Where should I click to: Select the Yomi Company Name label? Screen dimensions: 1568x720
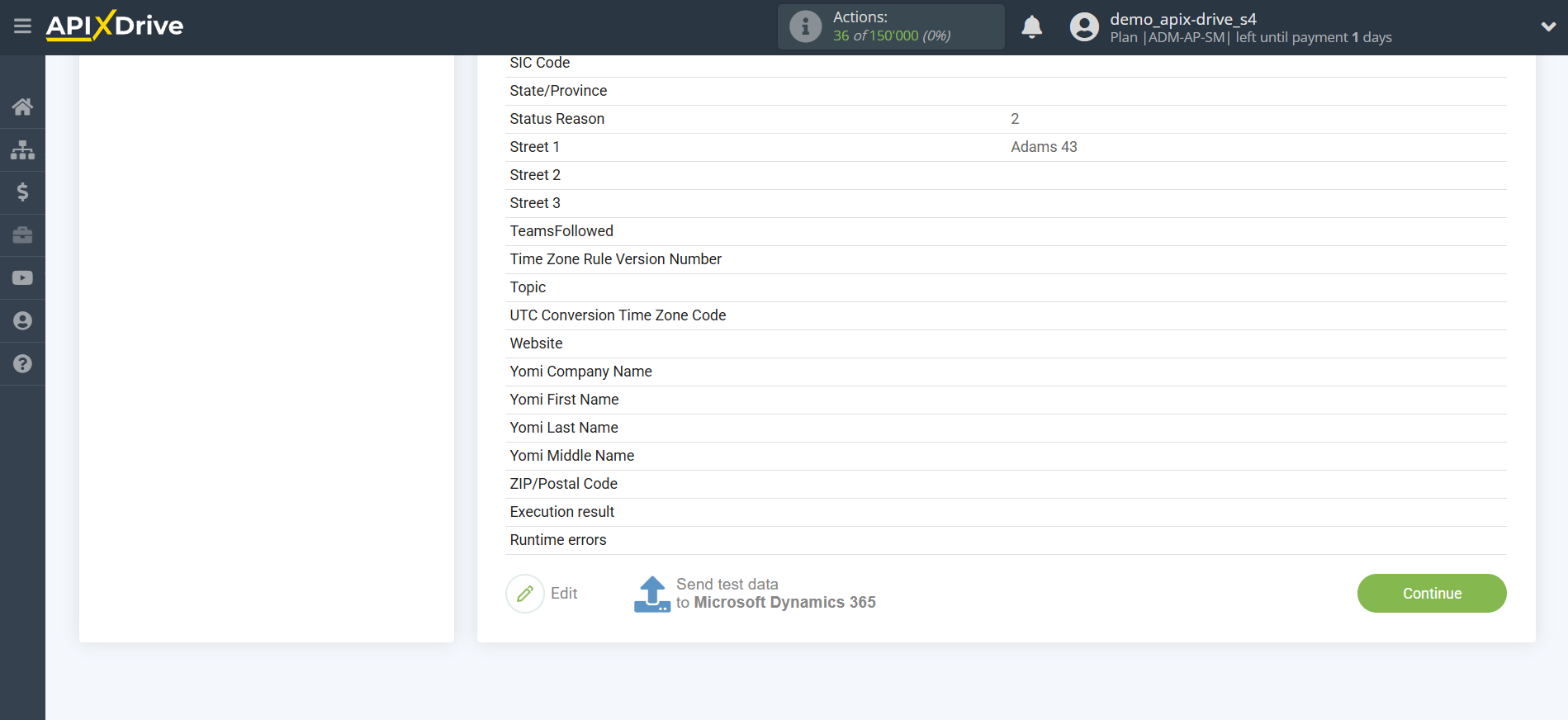point(580,372)
